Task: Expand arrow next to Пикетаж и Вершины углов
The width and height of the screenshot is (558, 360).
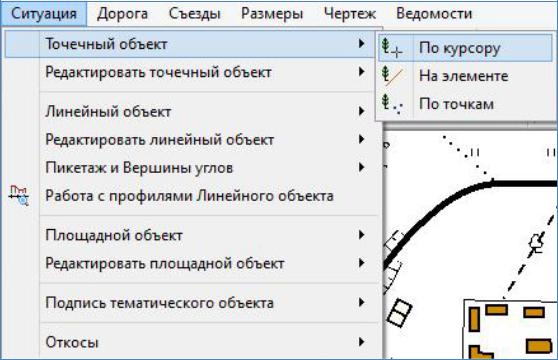Action: (x=362, y=167)
